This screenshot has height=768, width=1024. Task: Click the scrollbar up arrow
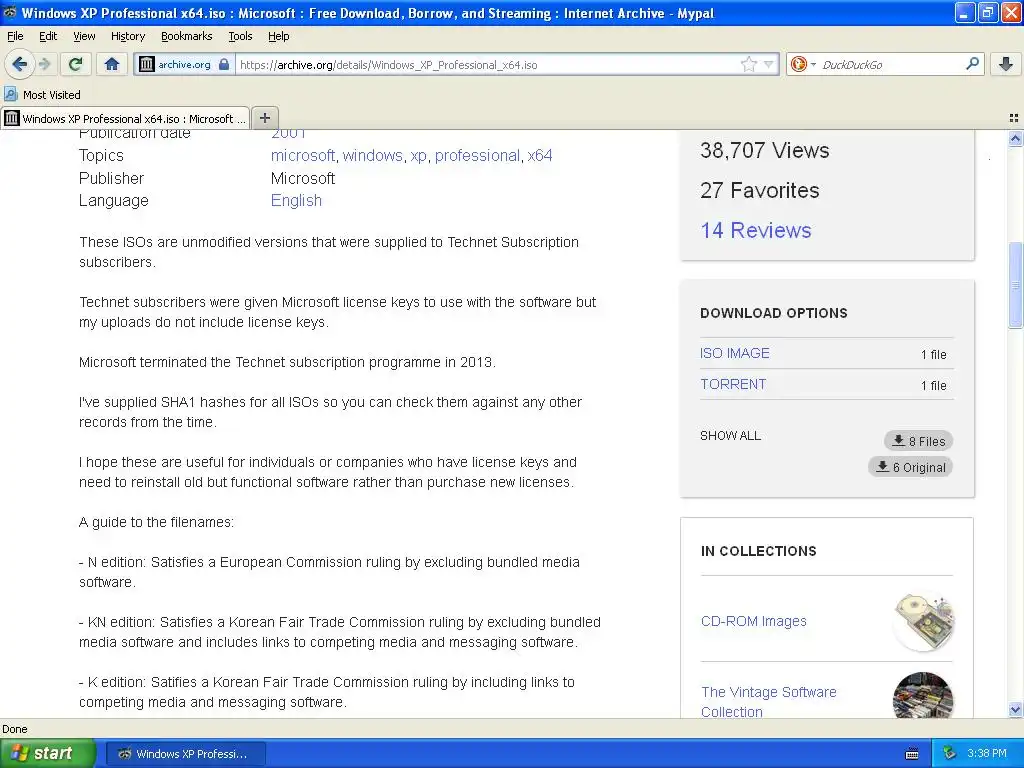click(1015, 138)
